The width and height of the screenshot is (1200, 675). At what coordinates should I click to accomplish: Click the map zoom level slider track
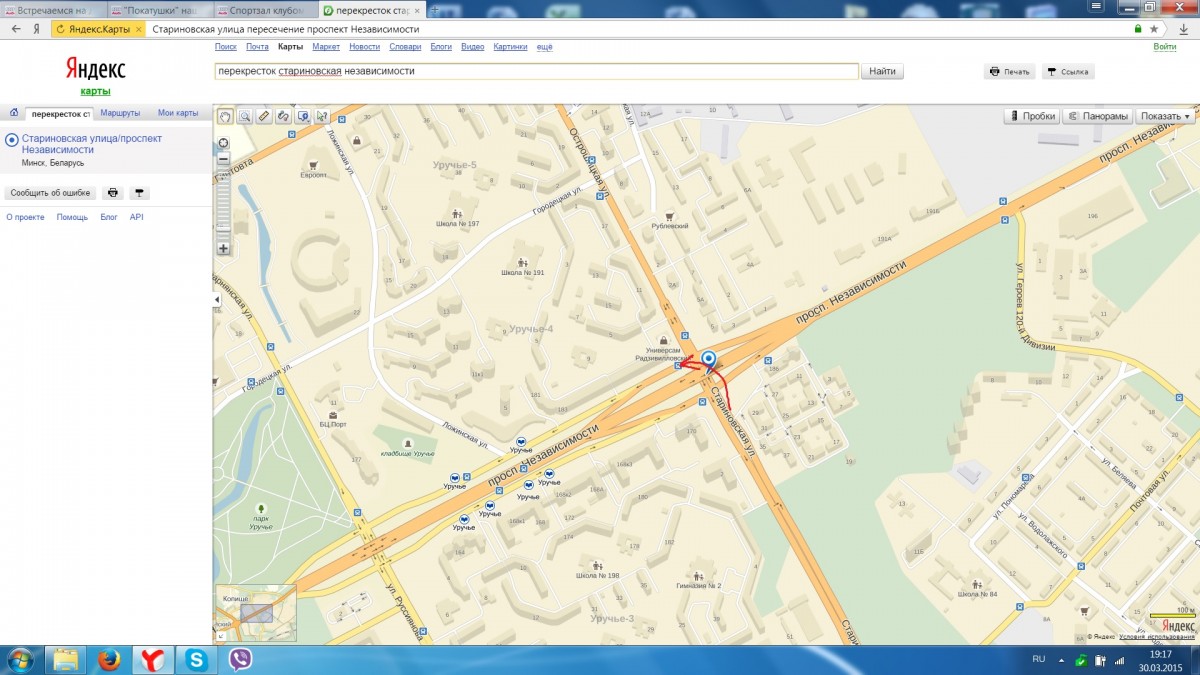pos(223,204)
